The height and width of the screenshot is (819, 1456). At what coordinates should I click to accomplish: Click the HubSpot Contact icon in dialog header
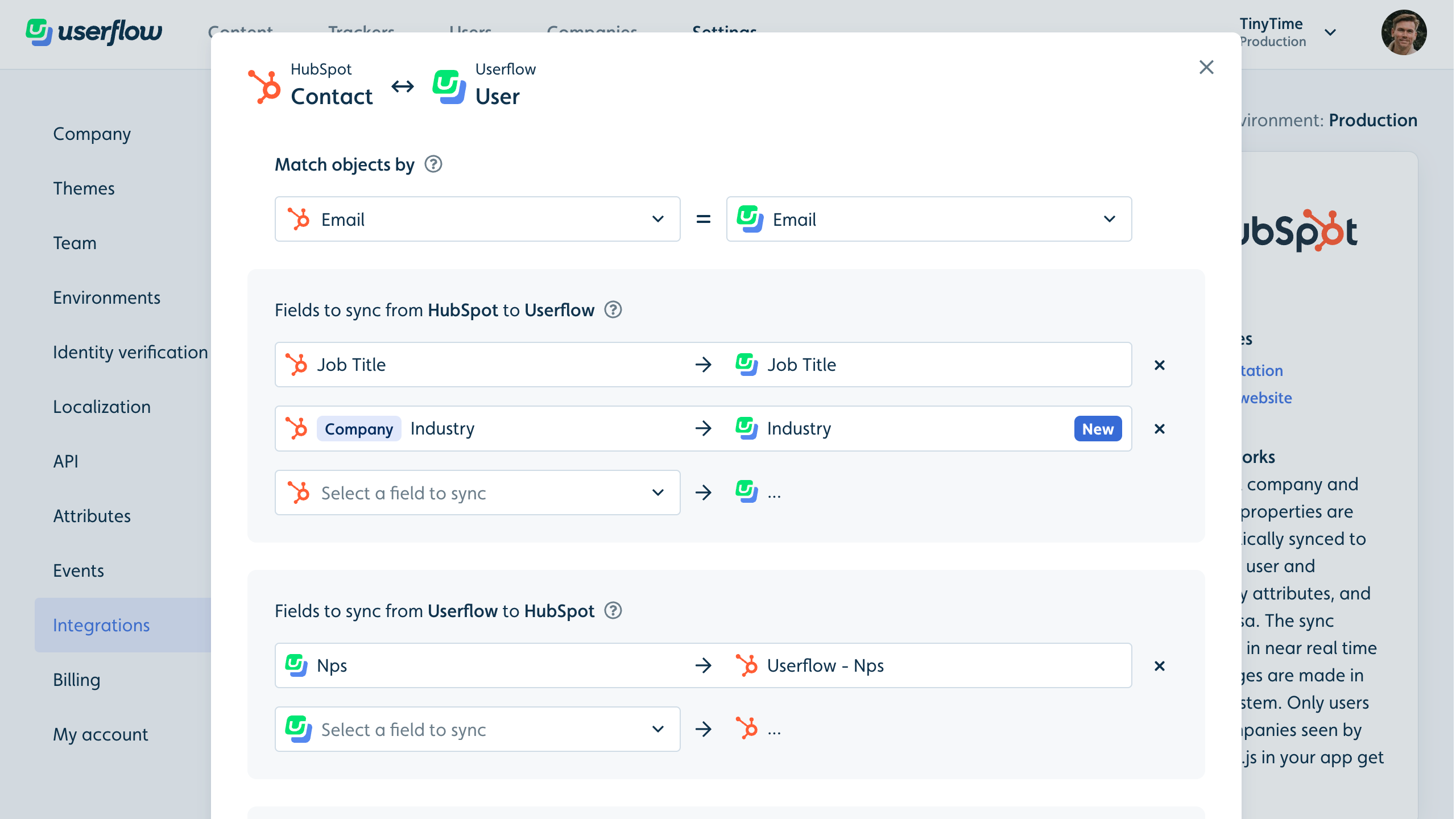coord(264,86)
